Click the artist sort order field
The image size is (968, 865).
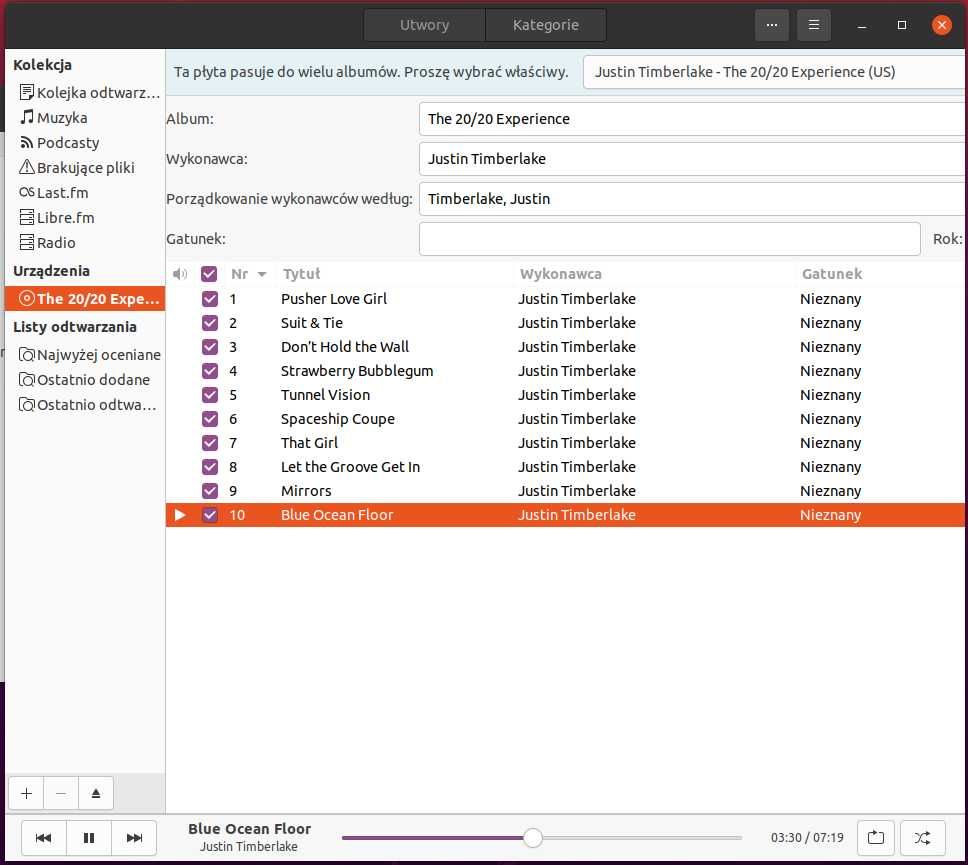tap(693, 199)
